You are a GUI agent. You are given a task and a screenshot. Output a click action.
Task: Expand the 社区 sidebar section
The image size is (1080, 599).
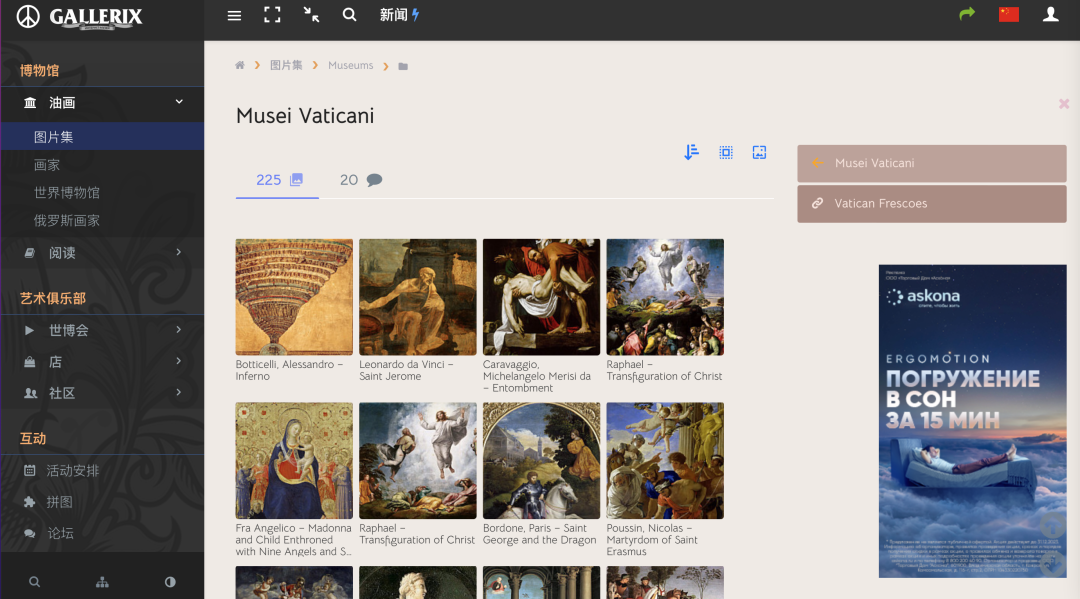click(102, 393)
